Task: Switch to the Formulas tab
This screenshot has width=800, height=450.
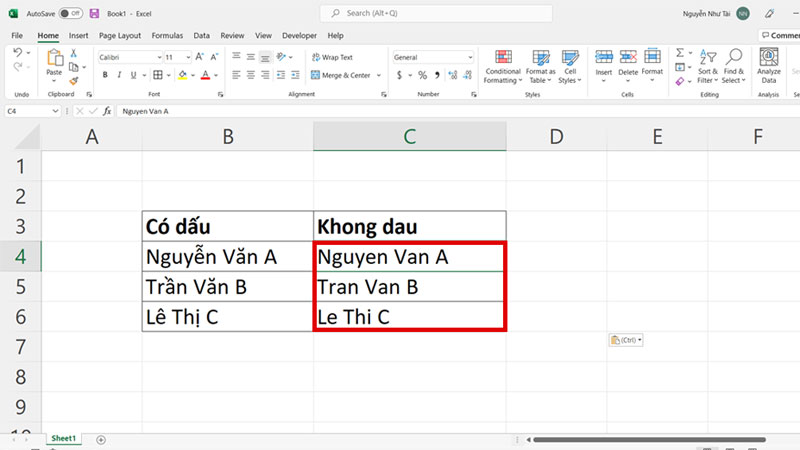Action: coord(167,36)
